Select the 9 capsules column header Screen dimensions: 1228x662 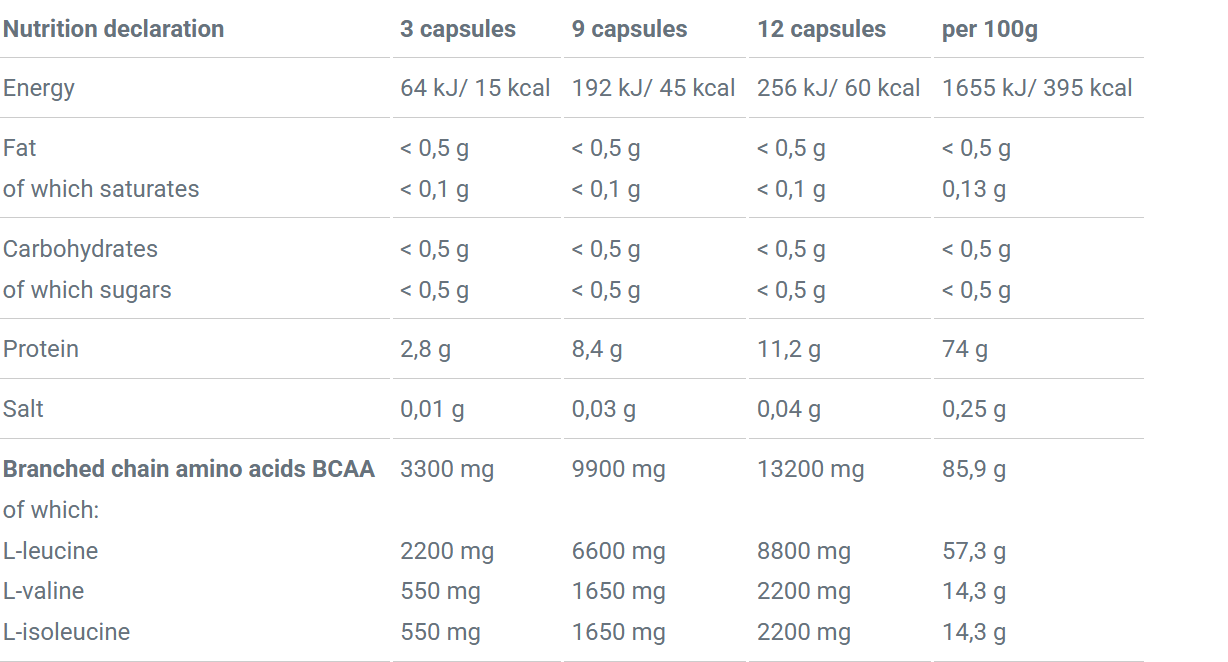click(x=629, y=29)
